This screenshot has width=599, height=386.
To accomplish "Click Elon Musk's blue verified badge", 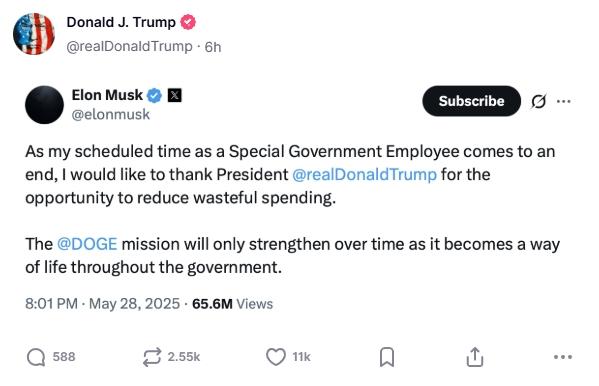I will click(x=155, y=95).
